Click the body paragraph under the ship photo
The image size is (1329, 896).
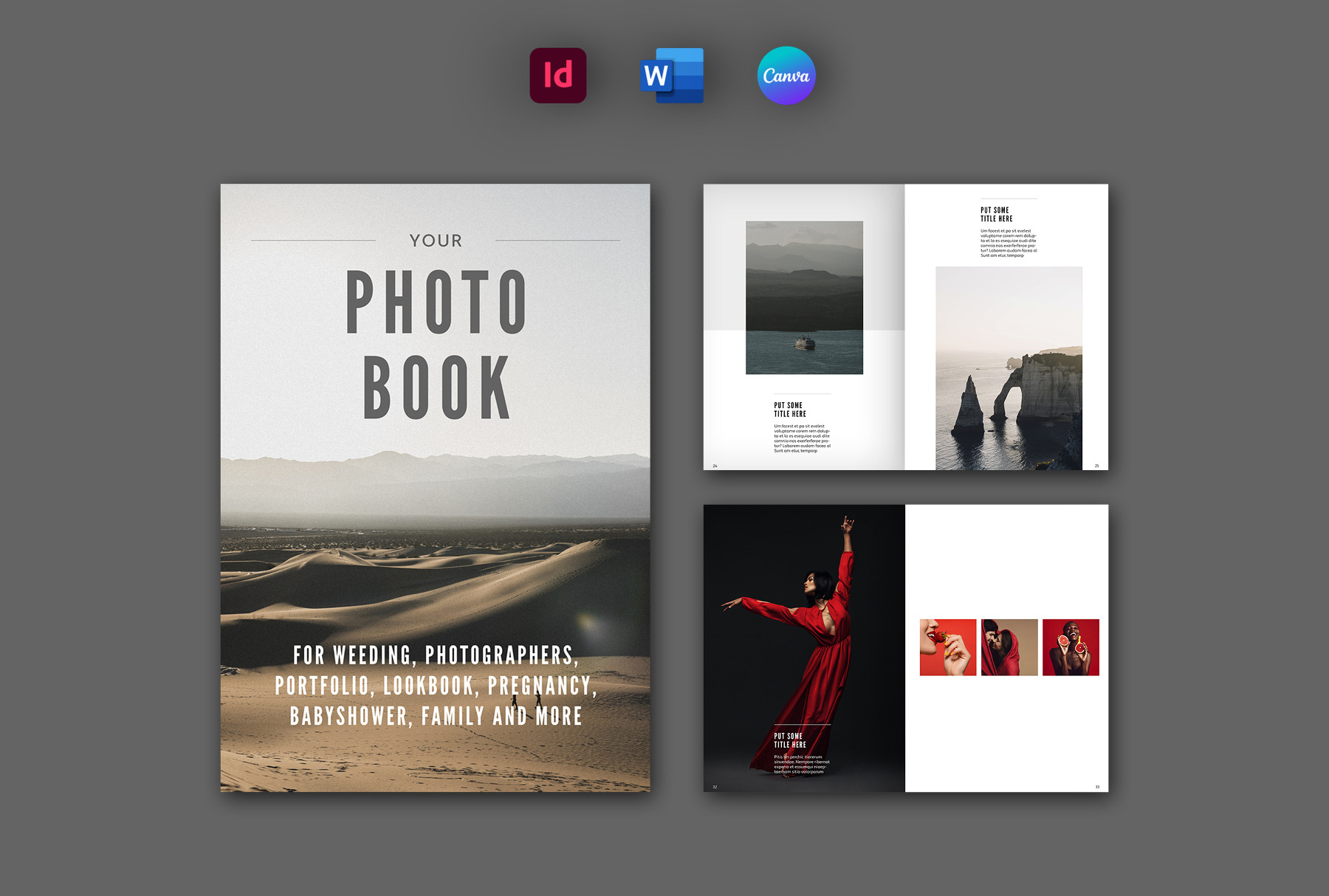pos(802,438)
